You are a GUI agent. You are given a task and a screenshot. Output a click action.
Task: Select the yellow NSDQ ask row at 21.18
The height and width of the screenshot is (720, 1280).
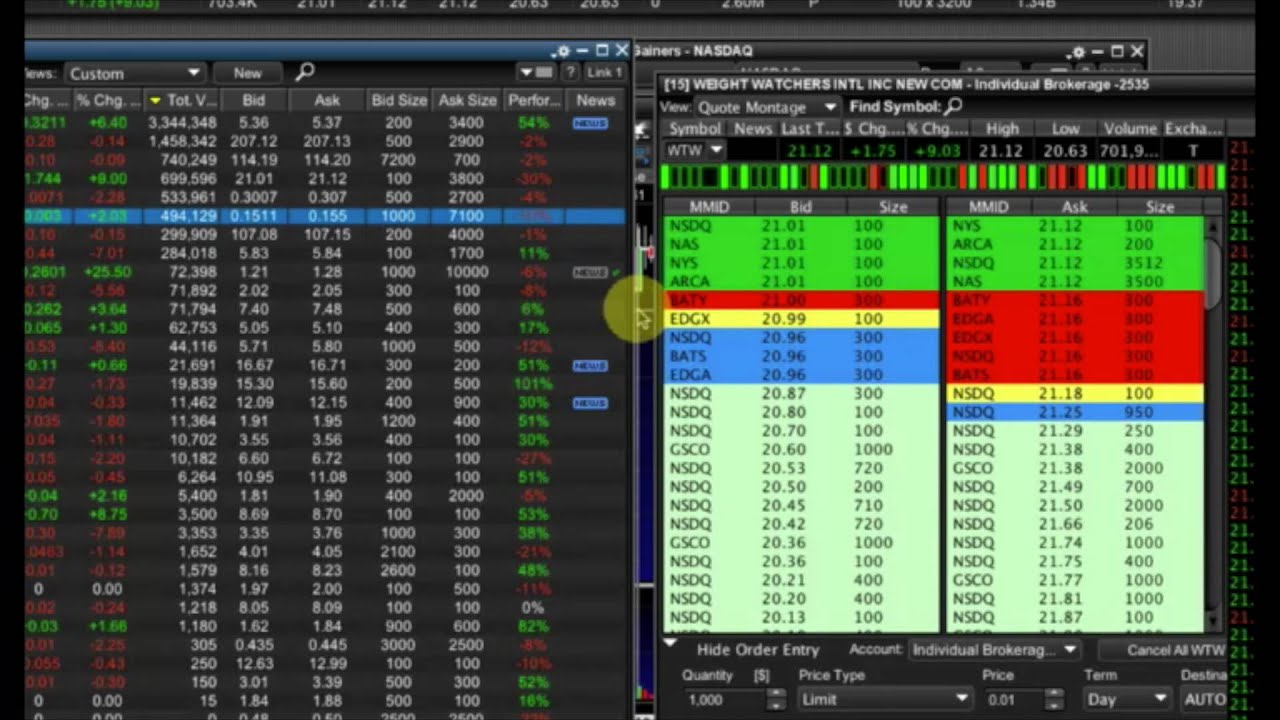1075,394
